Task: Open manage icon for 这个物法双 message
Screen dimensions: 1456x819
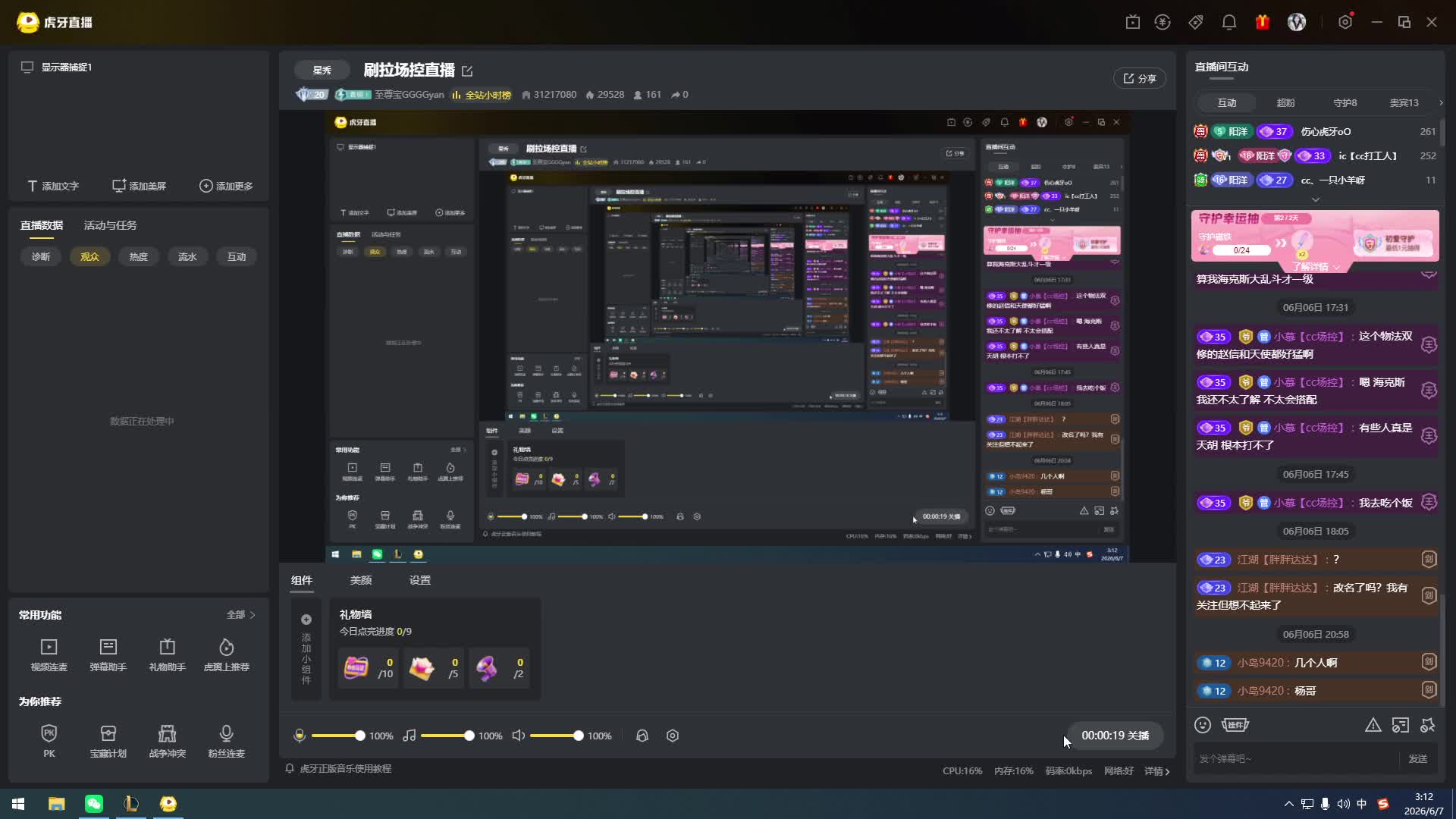Action: point(1429,345)
